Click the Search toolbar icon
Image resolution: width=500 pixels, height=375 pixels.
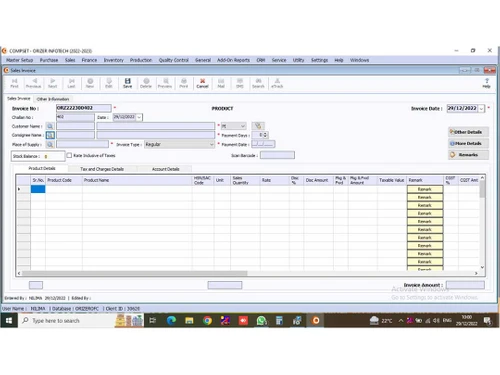point(258,83)
